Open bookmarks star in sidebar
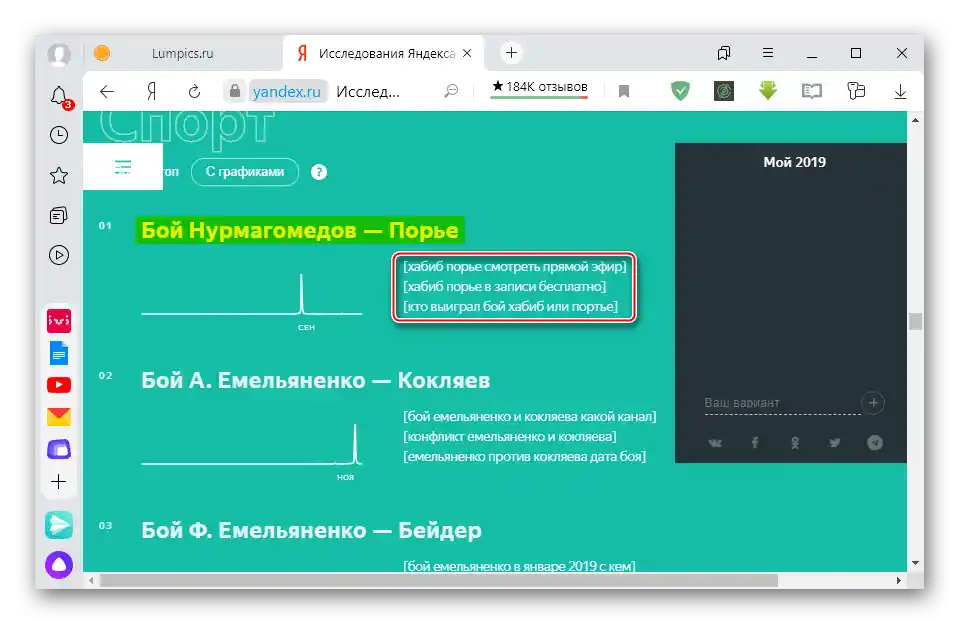The height and width of the screenshot is (631, 959). [x=59, y=175]
